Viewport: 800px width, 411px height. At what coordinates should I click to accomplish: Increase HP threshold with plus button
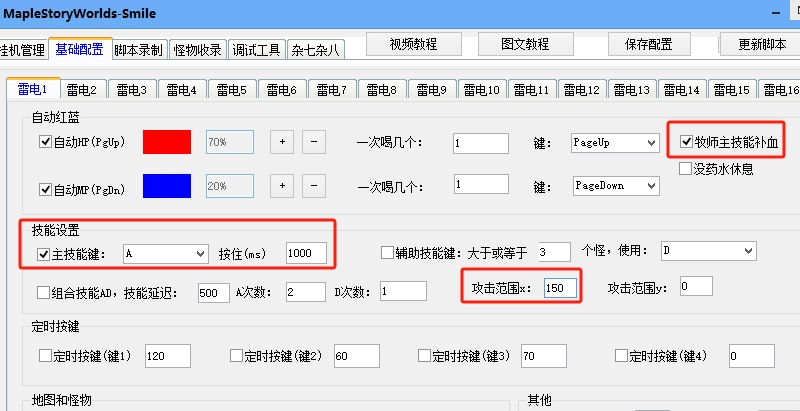282,142
